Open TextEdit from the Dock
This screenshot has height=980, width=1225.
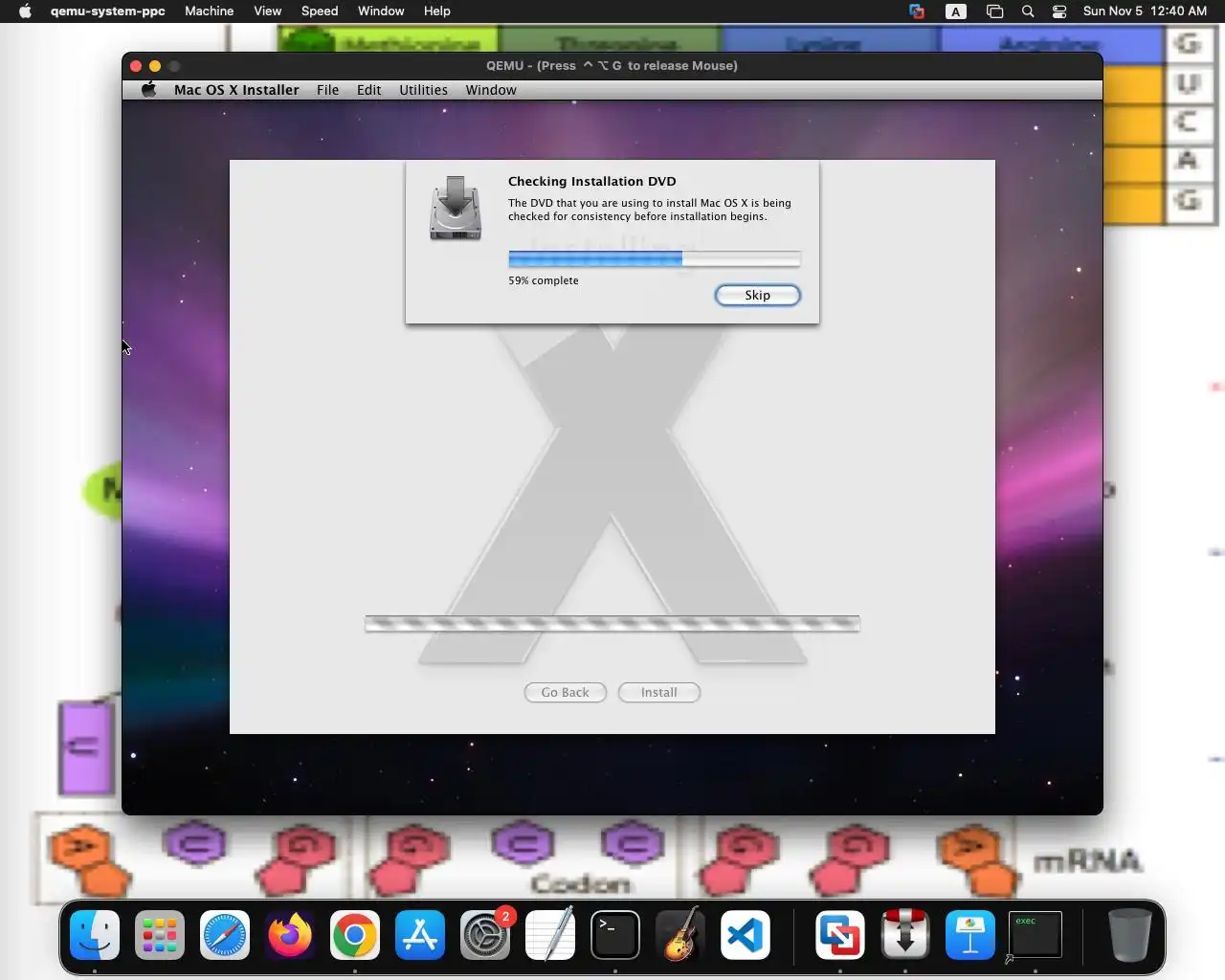pos(550,934)
